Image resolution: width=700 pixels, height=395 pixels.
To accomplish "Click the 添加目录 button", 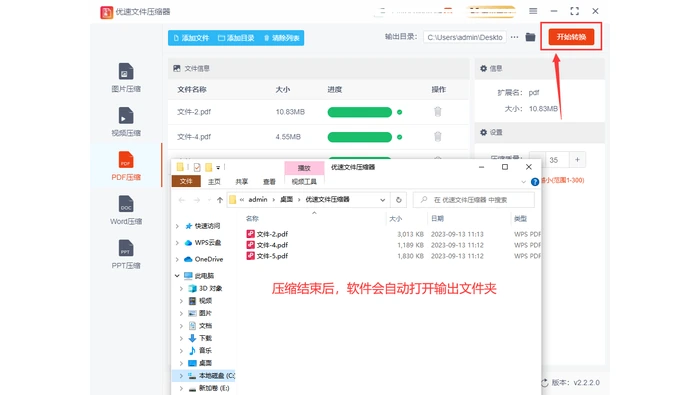I will pyautogui.click(x=236, y=38).
